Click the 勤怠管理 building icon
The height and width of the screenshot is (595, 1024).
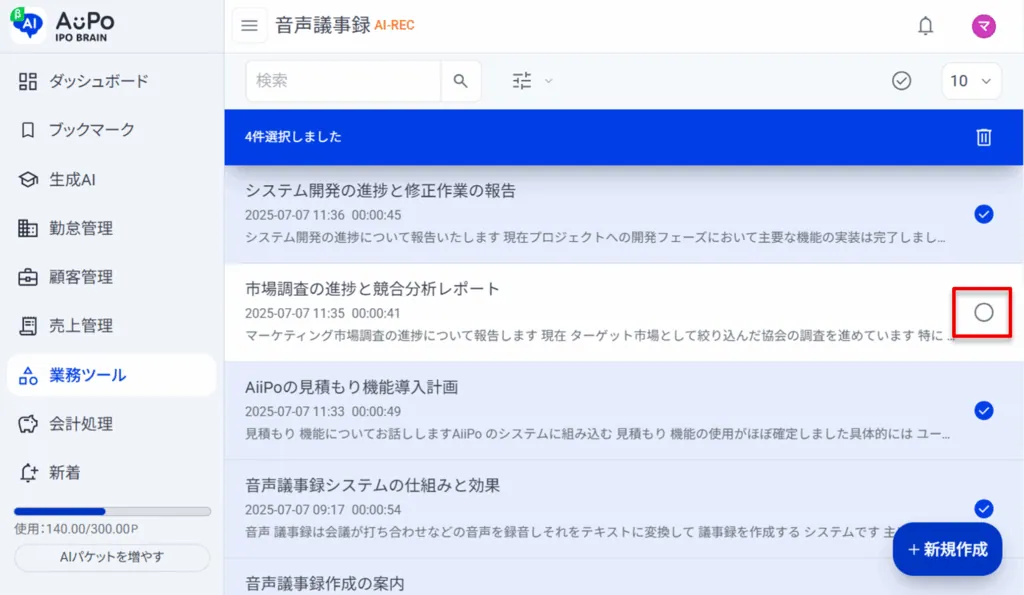(27, 228)
